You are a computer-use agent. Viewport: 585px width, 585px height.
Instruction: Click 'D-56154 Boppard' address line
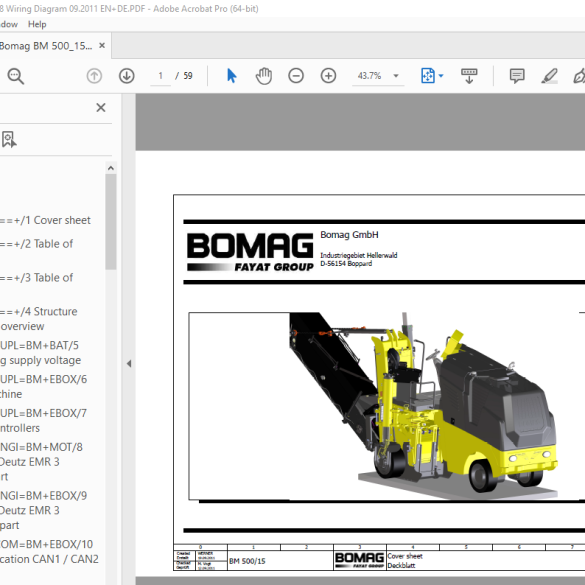[346, 263]
